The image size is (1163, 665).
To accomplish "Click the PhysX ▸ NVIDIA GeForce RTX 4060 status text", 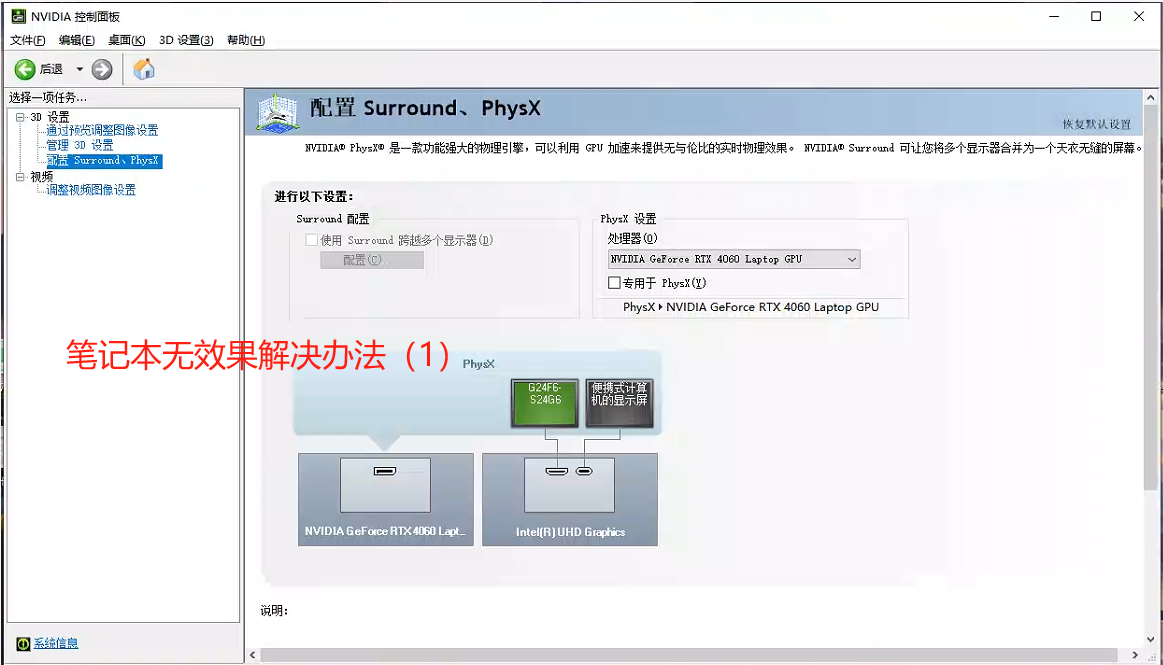I will (x=751, y=307).
